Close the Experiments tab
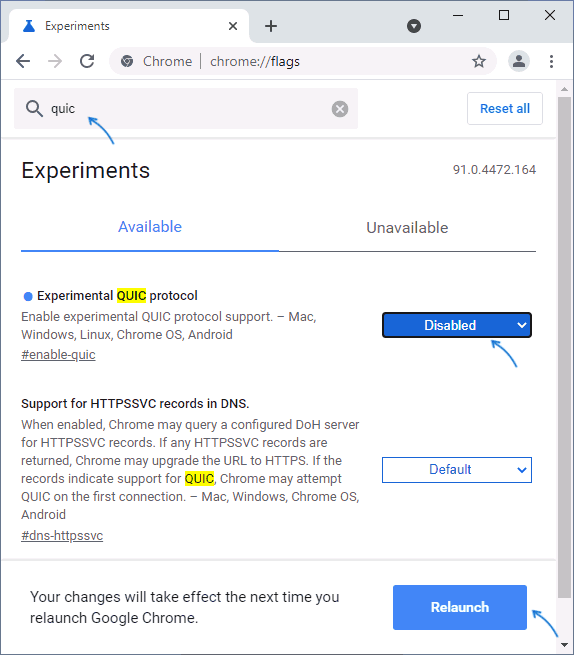574x655 pixels. (233, 26)
